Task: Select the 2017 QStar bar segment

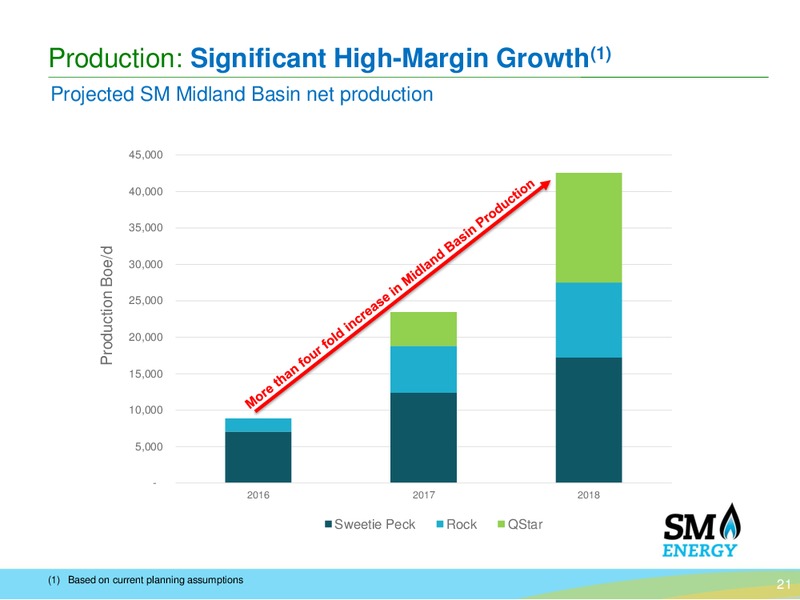Action: click(423, 329)
